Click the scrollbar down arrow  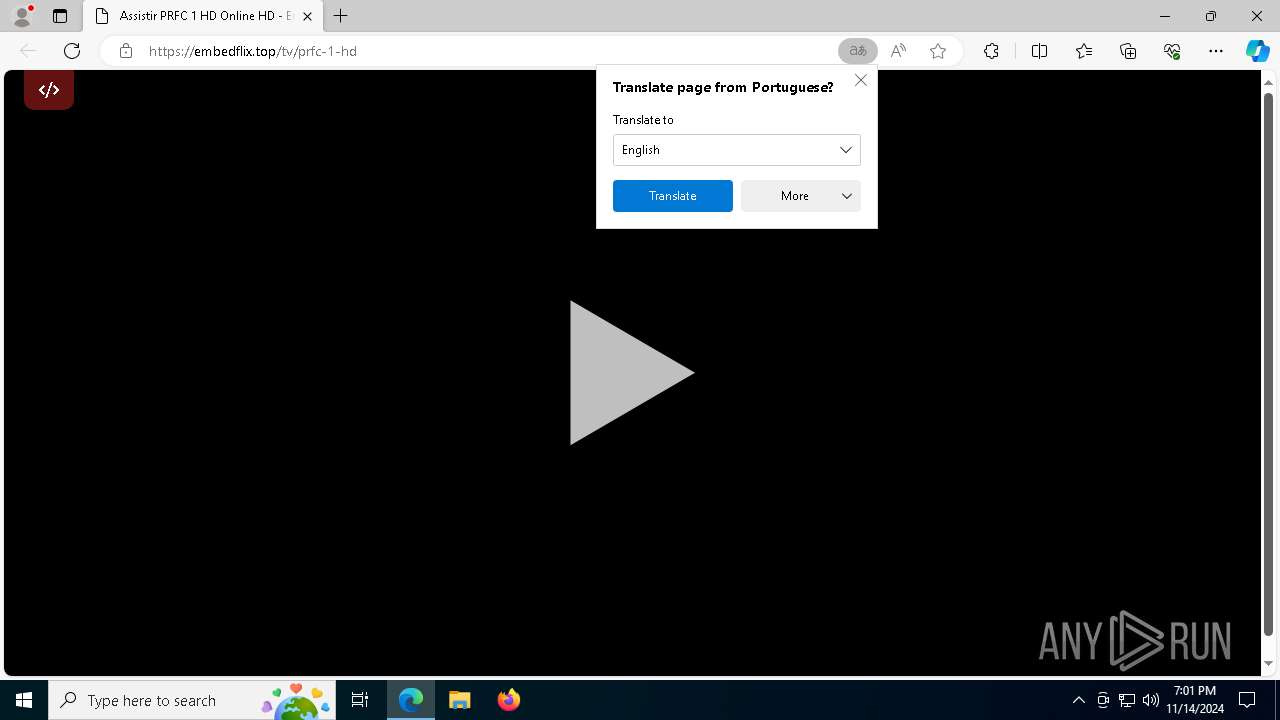pos(1268,663)
